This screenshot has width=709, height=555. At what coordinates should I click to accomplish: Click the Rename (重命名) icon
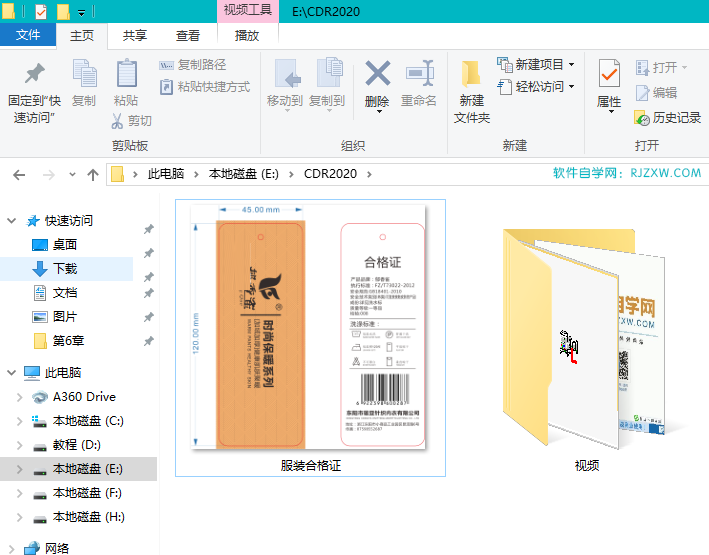(x=419, y=73)
